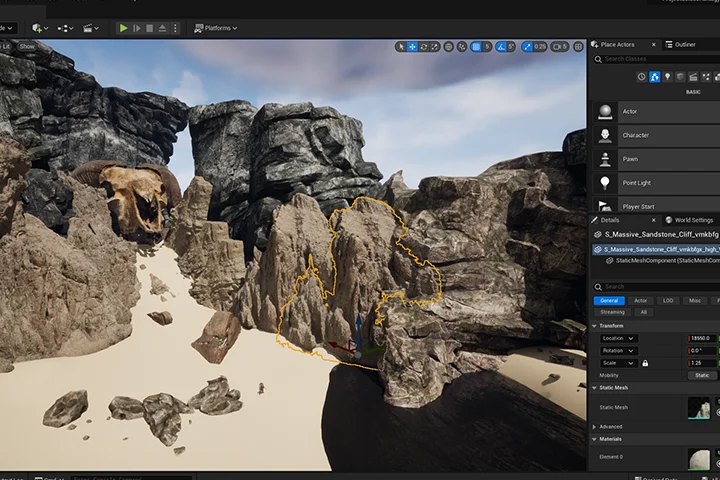Open play options three-dot menu

point(175,28)
